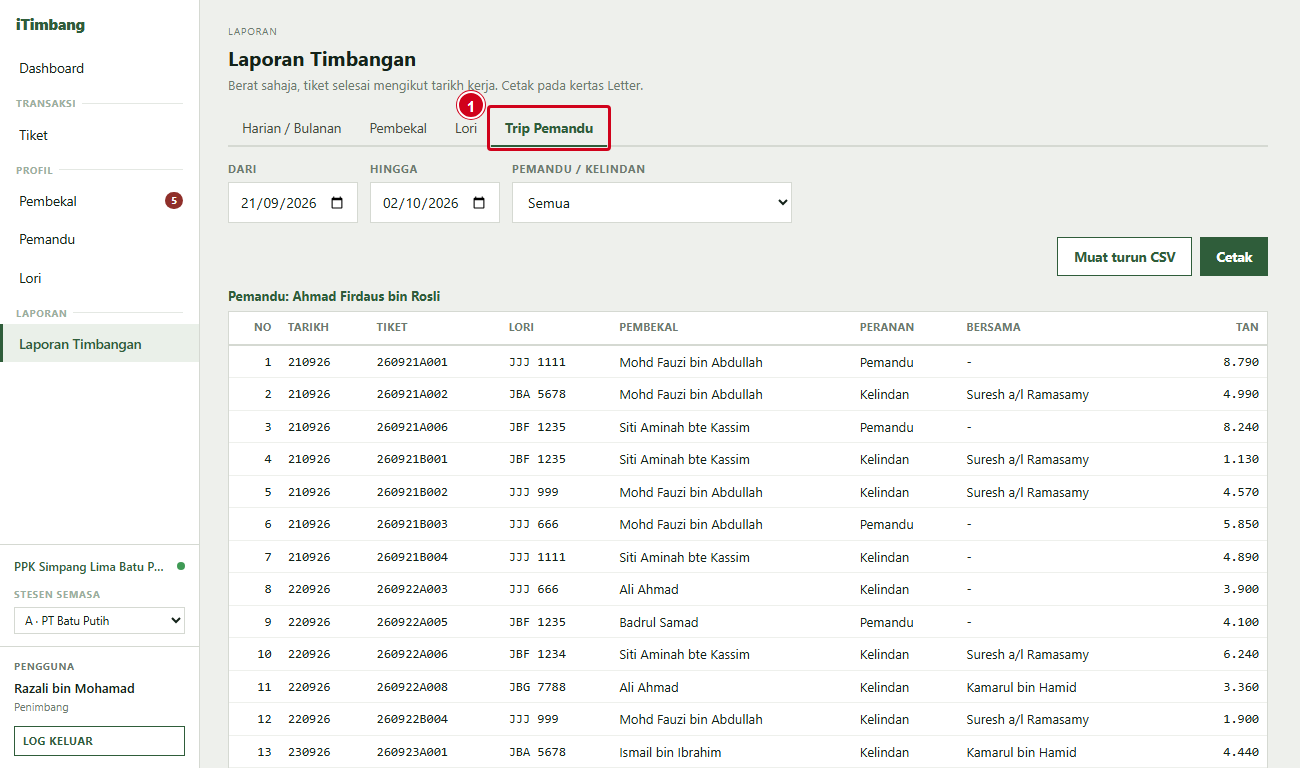Switch to the Harian / Bulanan tab
This screenshot has height=768, width=1300.
click(x=292, y=128)
